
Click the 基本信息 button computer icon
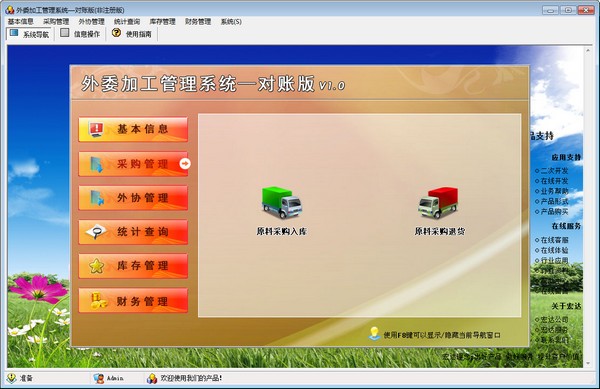[x=96, y=129]
